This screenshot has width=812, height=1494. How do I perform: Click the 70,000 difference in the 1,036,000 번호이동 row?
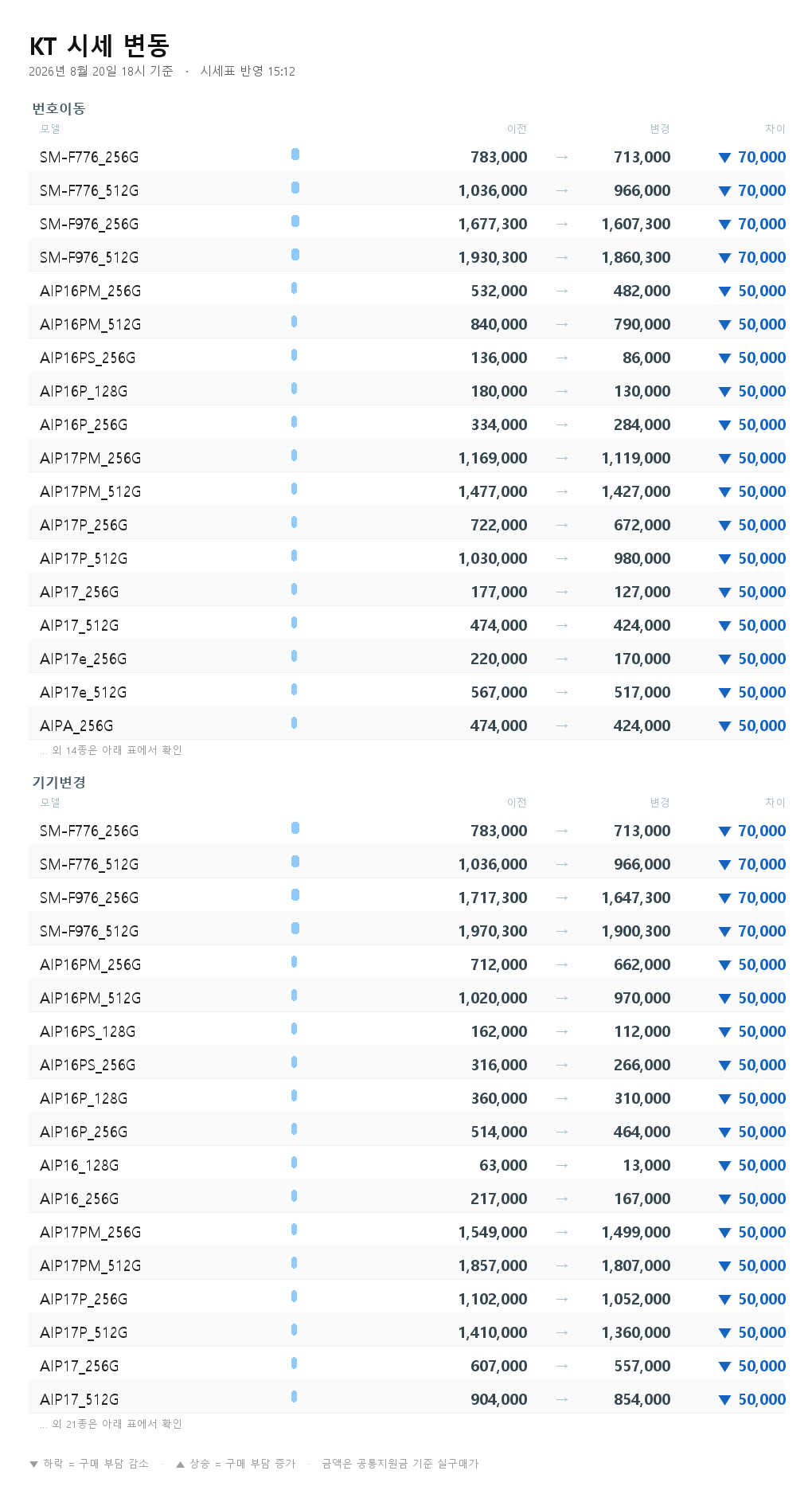pyautogui.click(x=762, y=191)
